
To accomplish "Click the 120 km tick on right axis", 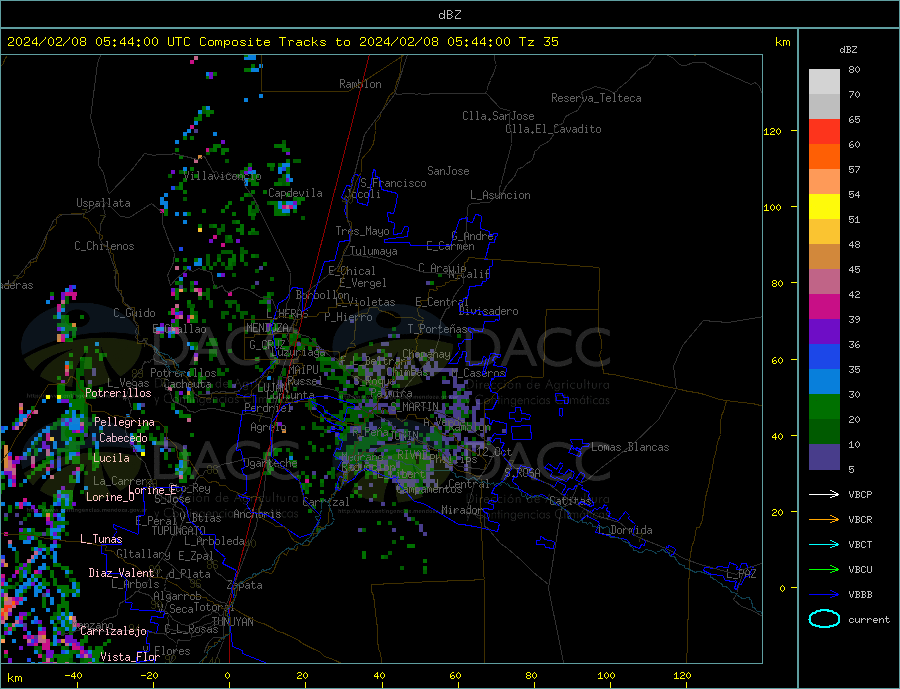I will point(773,131).
